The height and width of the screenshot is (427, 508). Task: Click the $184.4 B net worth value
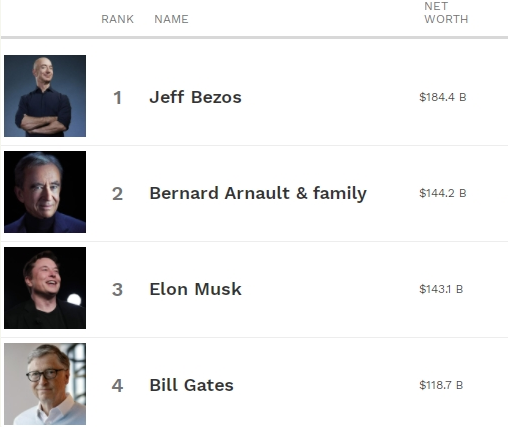point(443,97)
